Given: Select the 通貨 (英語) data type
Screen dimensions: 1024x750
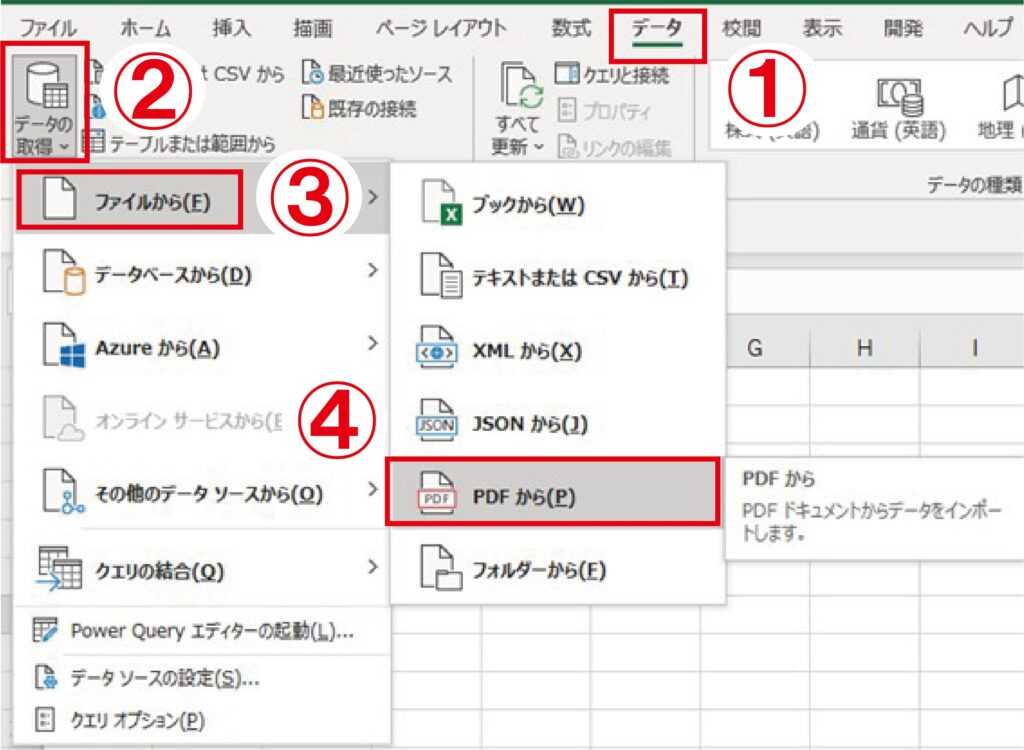Looking at the screenshot, I should (899, 109).
